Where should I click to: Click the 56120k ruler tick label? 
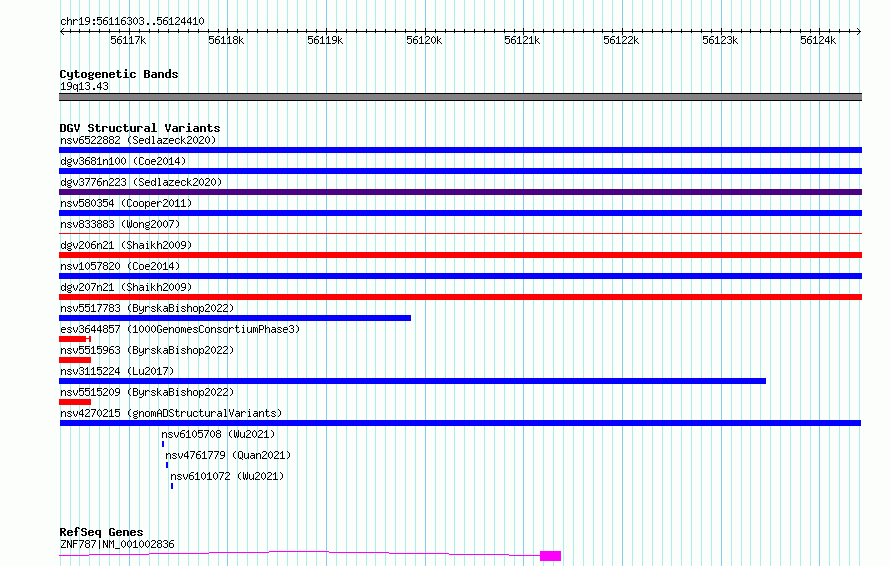(x=424, y=40)
